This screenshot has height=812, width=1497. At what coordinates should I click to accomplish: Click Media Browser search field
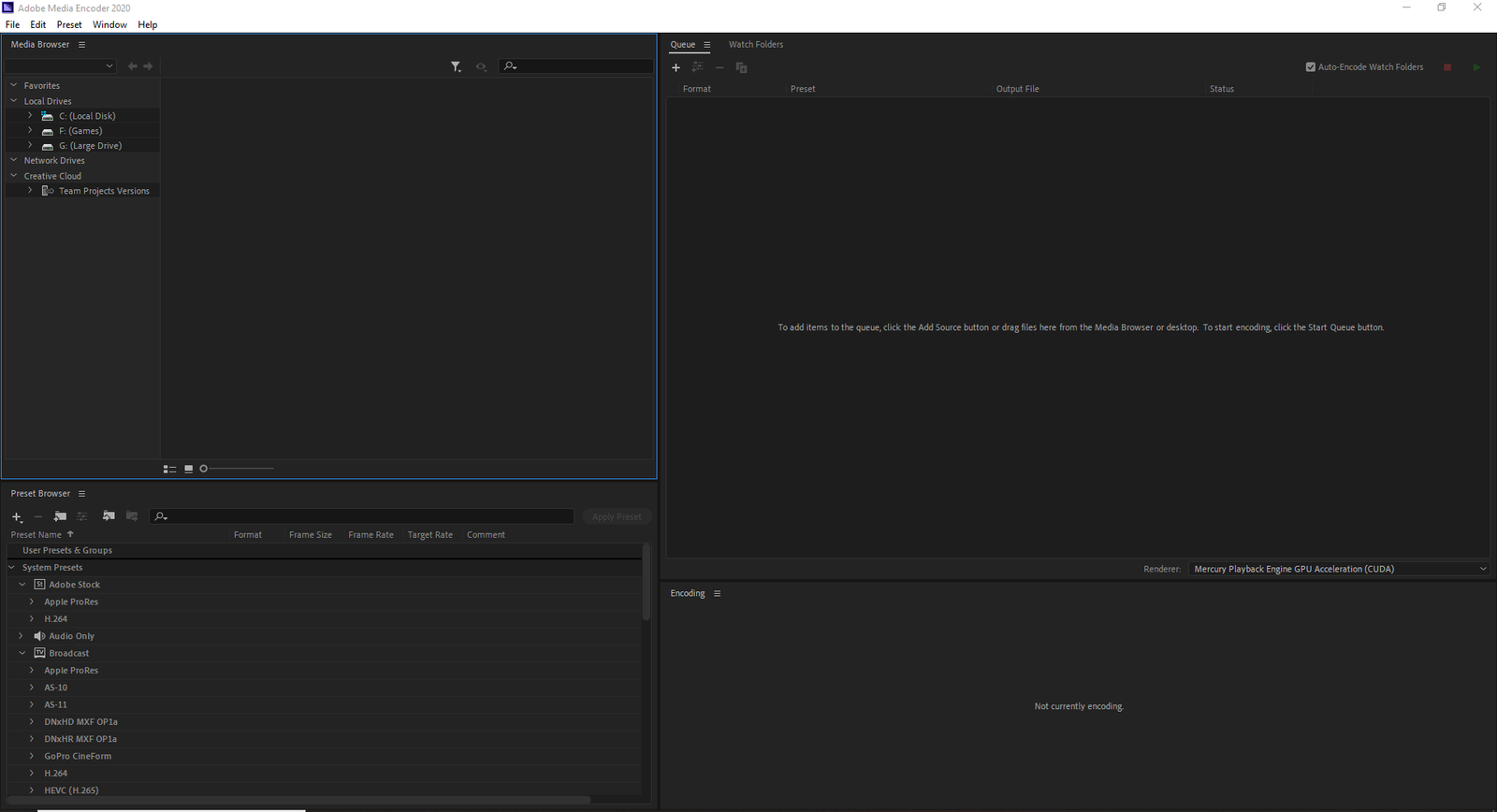pos(576,66)
